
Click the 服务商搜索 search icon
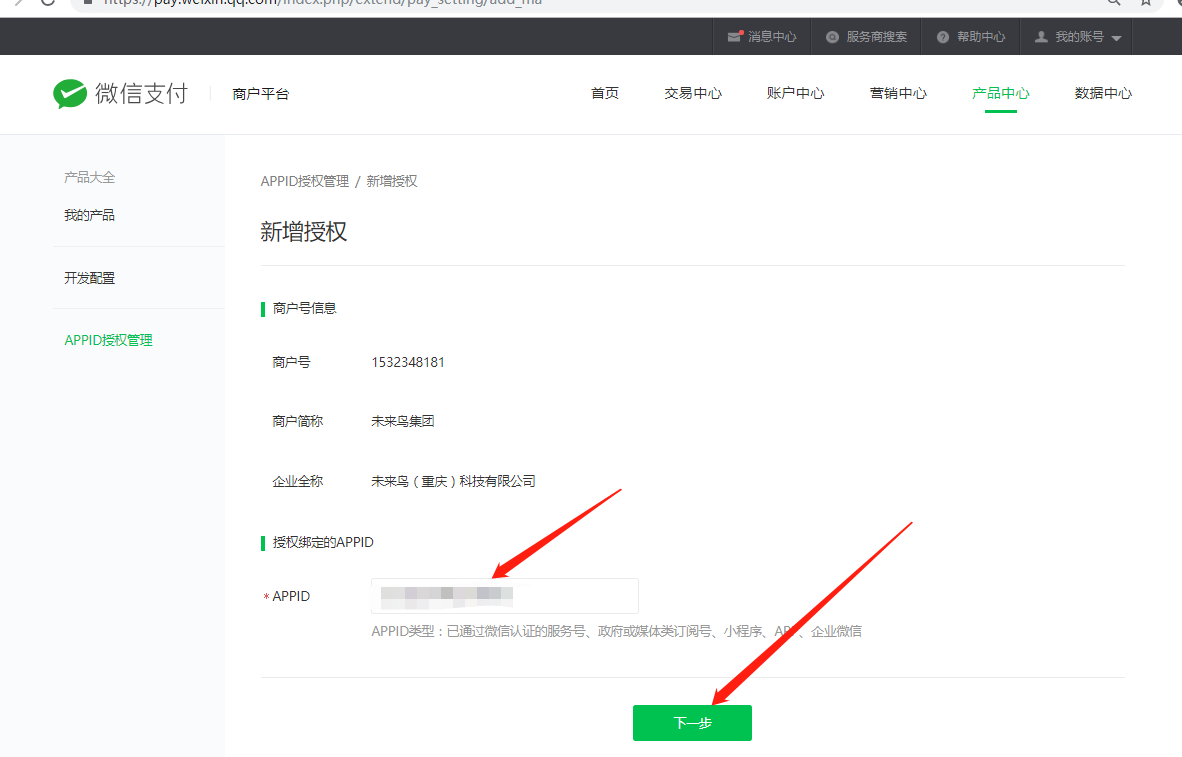point(832,37)
